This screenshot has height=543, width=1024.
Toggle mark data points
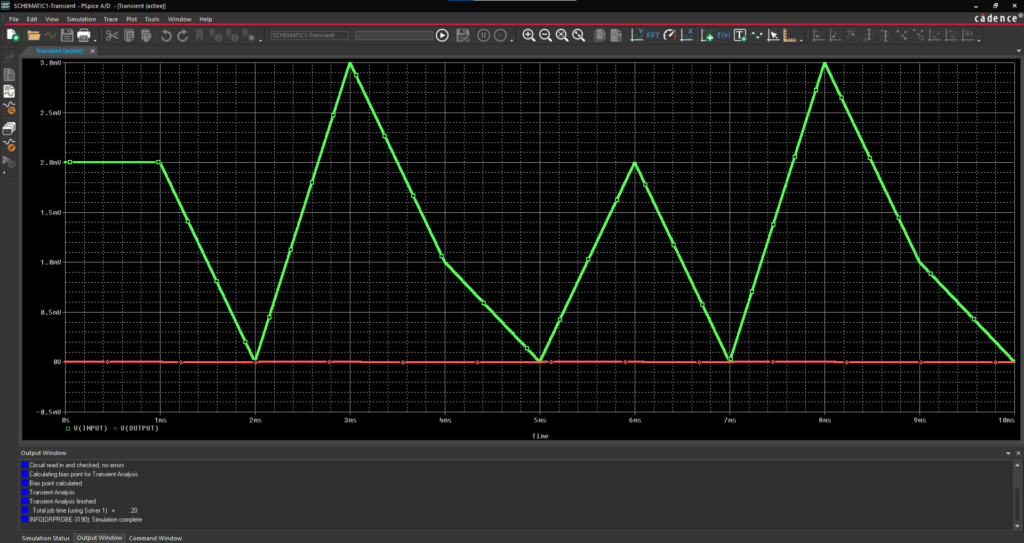(x=757, y=35)
